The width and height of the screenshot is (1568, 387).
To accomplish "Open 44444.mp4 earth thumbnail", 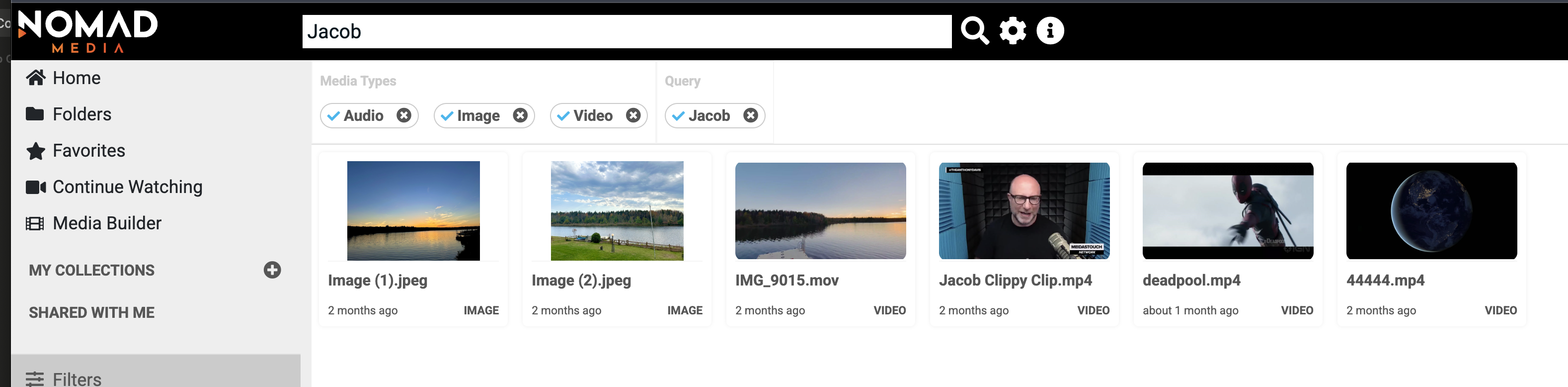I will [x=1432, y=211].
